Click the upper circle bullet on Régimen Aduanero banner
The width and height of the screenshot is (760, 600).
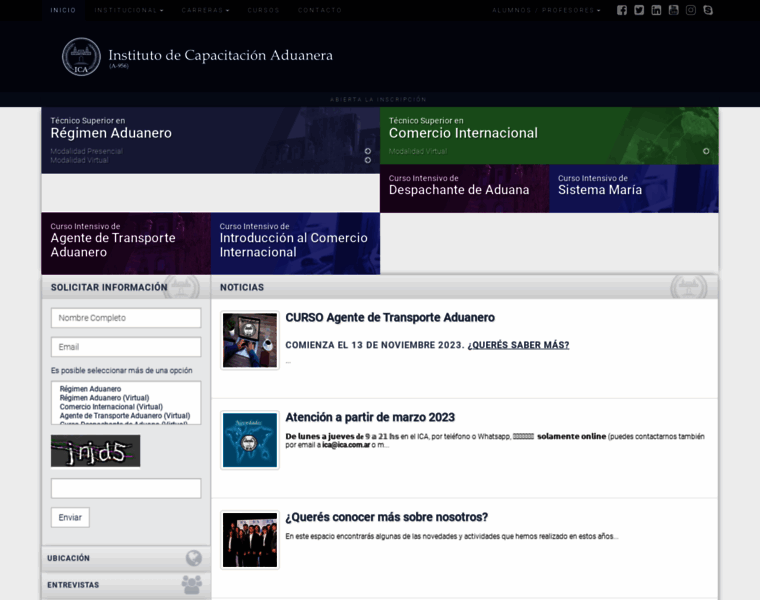pyautogui.click(x=368, y=151)
